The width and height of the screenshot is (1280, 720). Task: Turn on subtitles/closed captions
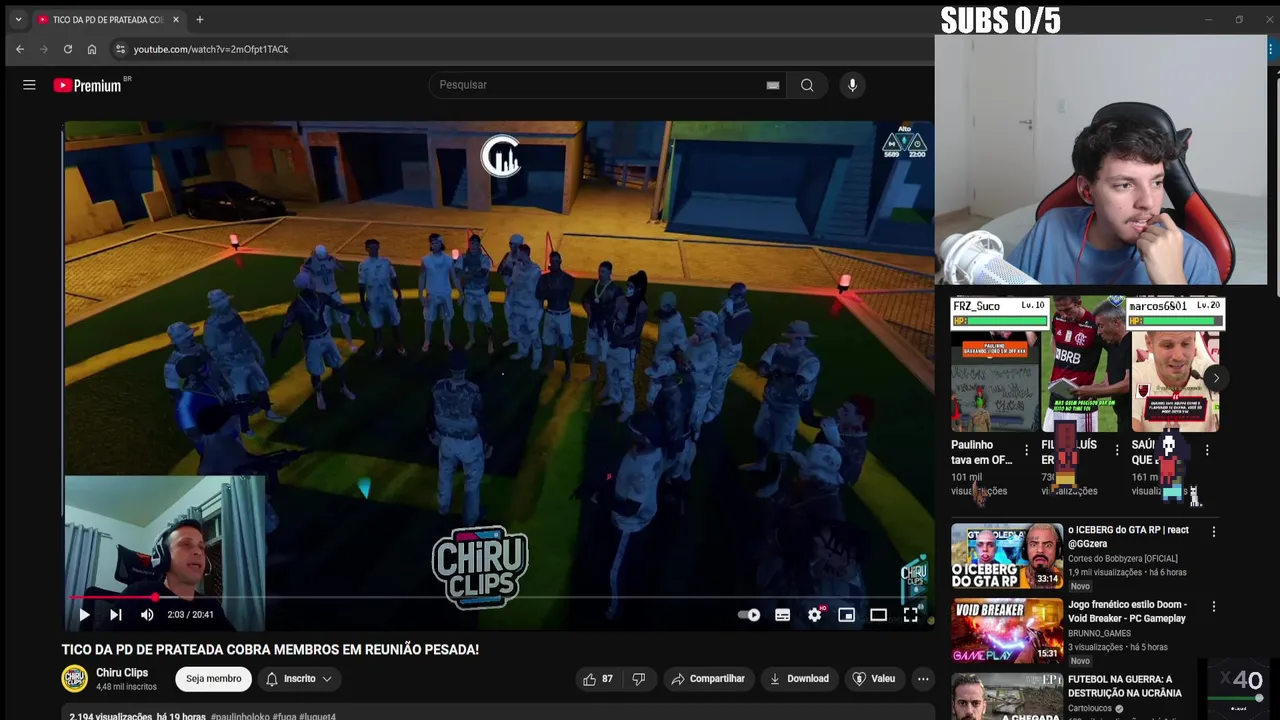[782, 615]
